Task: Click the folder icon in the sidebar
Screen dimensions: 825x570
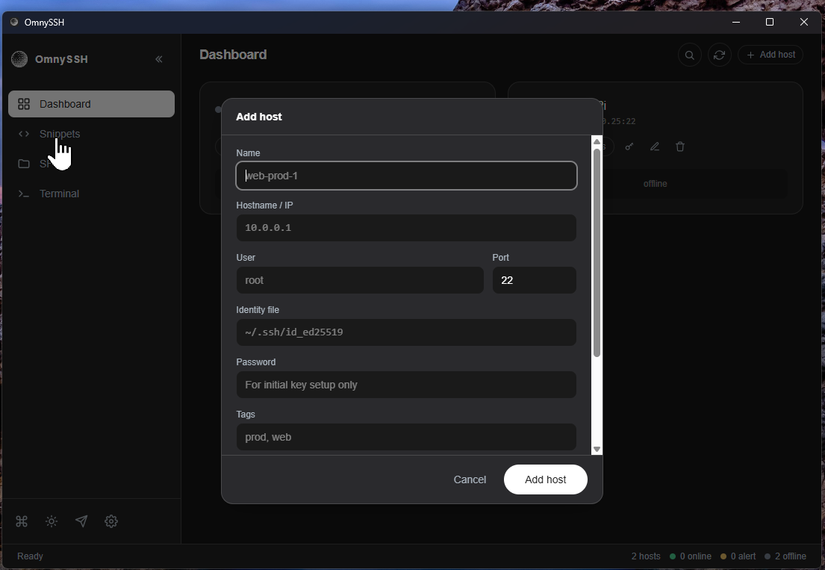Action: click(24, 164)
